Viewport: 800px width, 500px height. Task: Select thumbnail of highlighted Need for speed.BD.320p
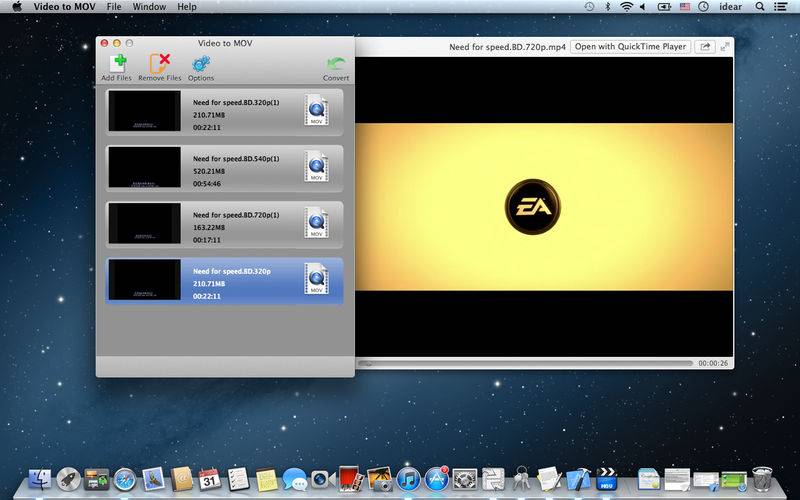coord(144,280)
